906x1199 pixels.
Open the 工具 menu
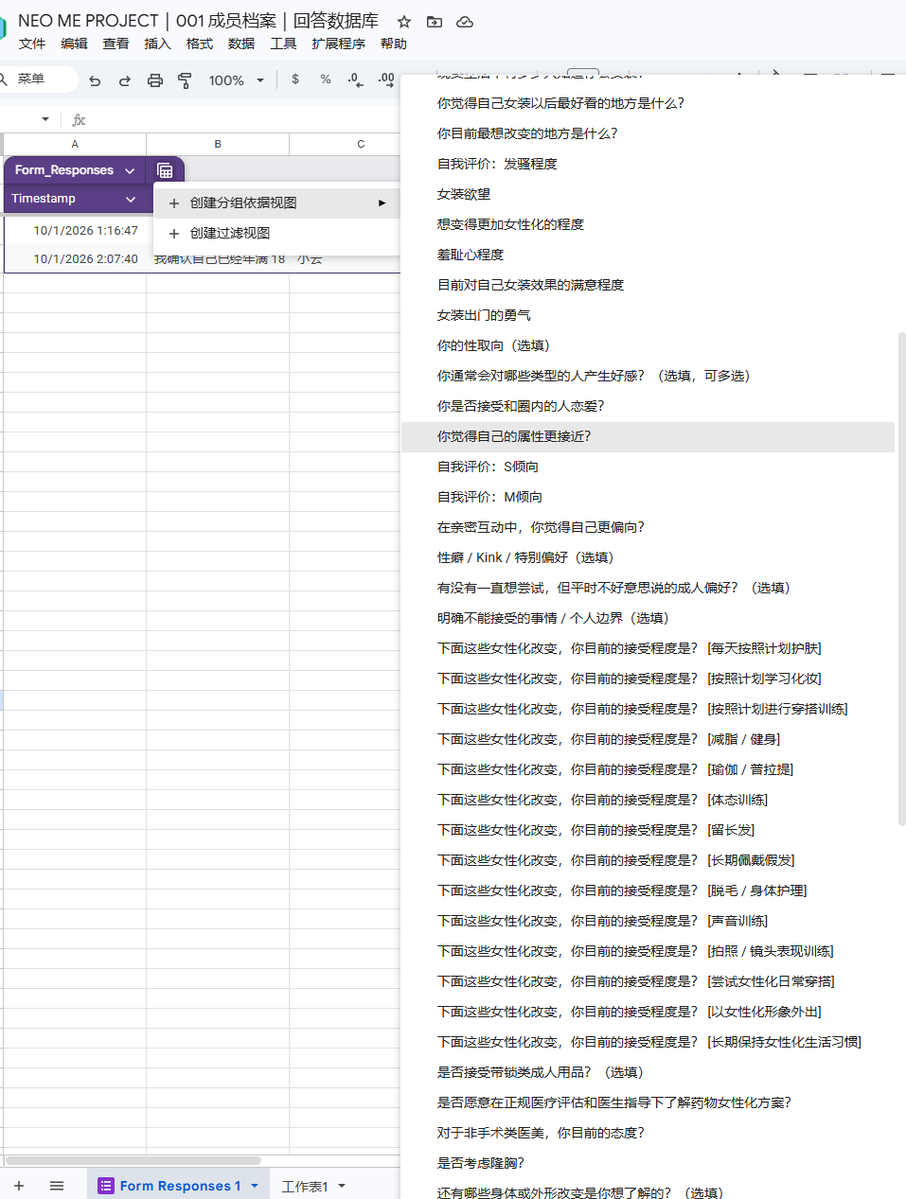[x=283, y=44]
